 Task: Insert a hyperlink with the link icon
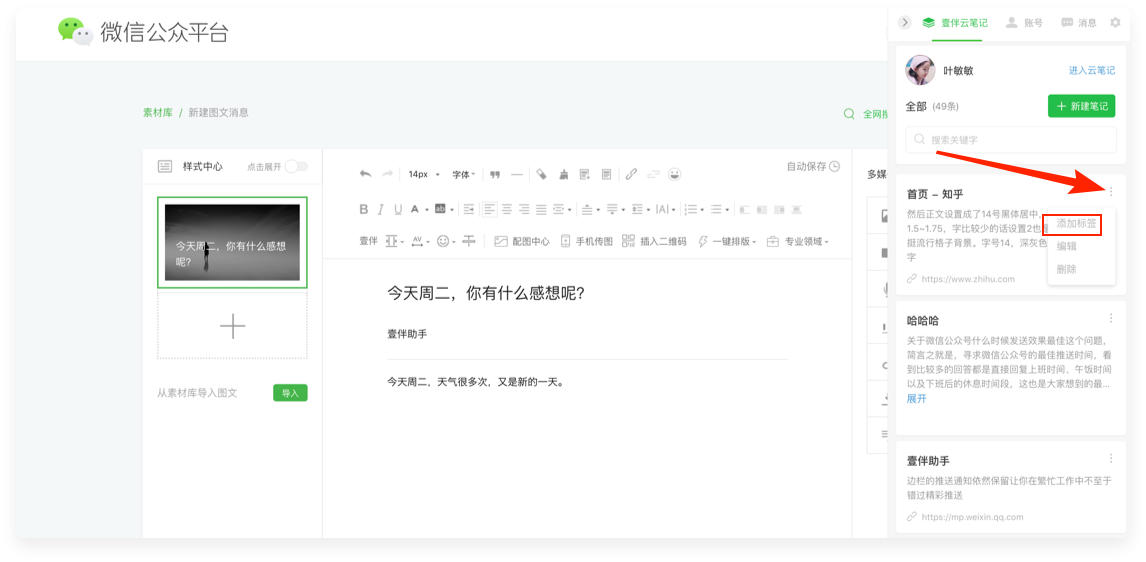tap(631, 174)
